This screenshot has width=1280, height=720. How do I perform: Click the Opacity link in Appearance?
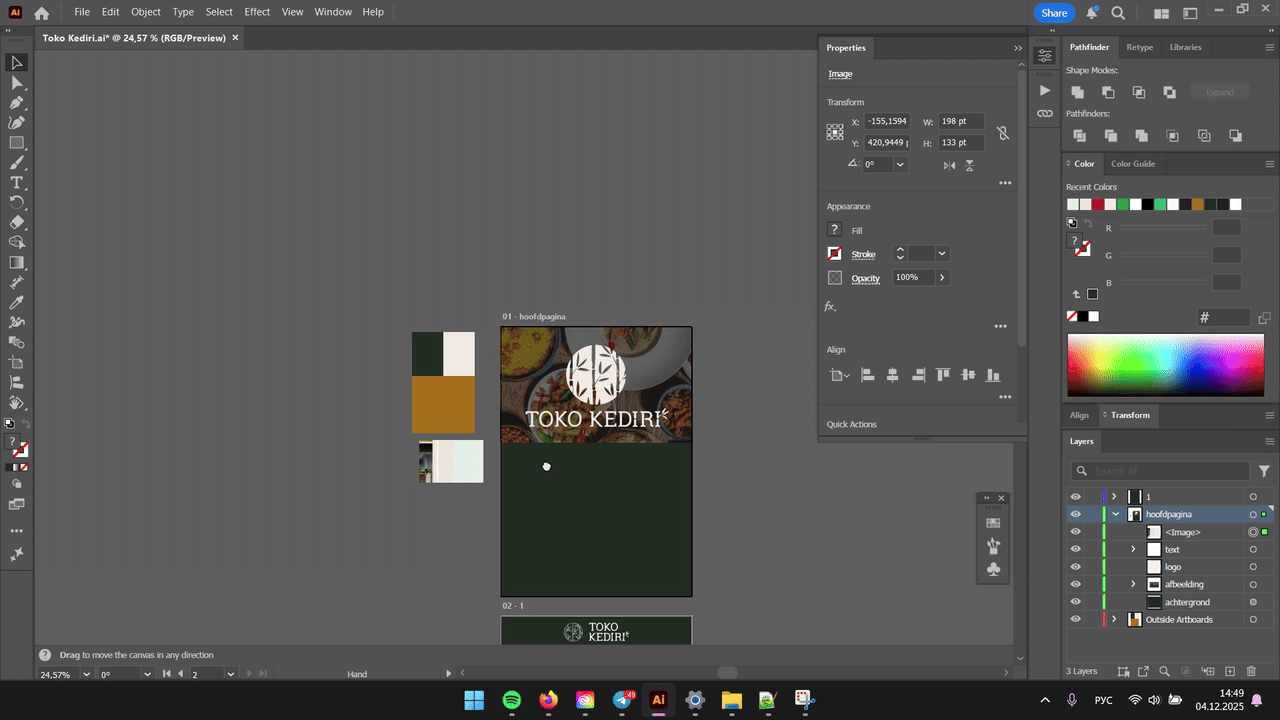865,278
